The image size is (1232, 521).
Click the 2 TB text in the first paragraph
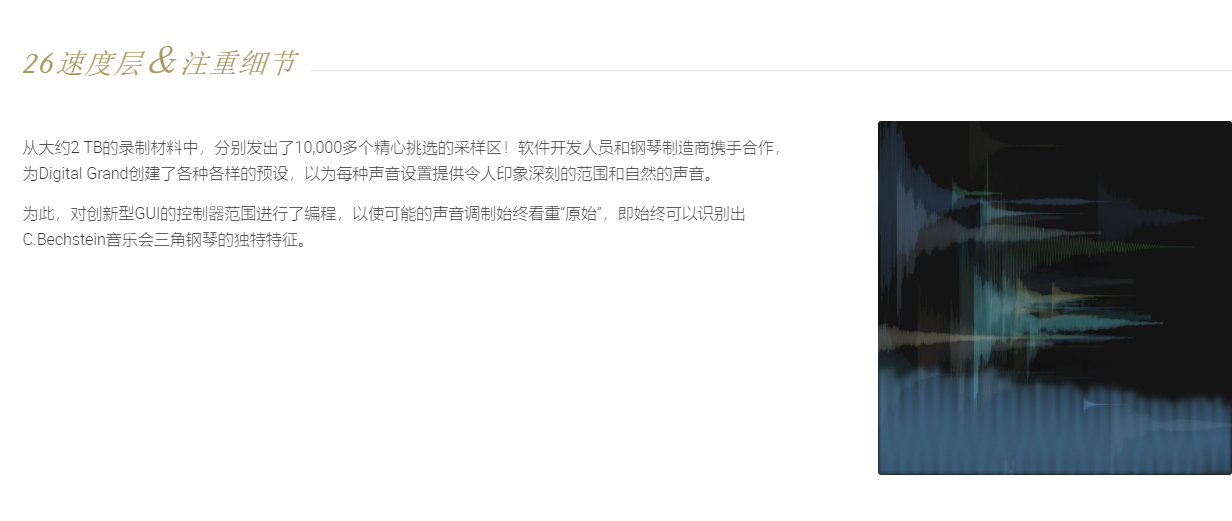point(87,148)
